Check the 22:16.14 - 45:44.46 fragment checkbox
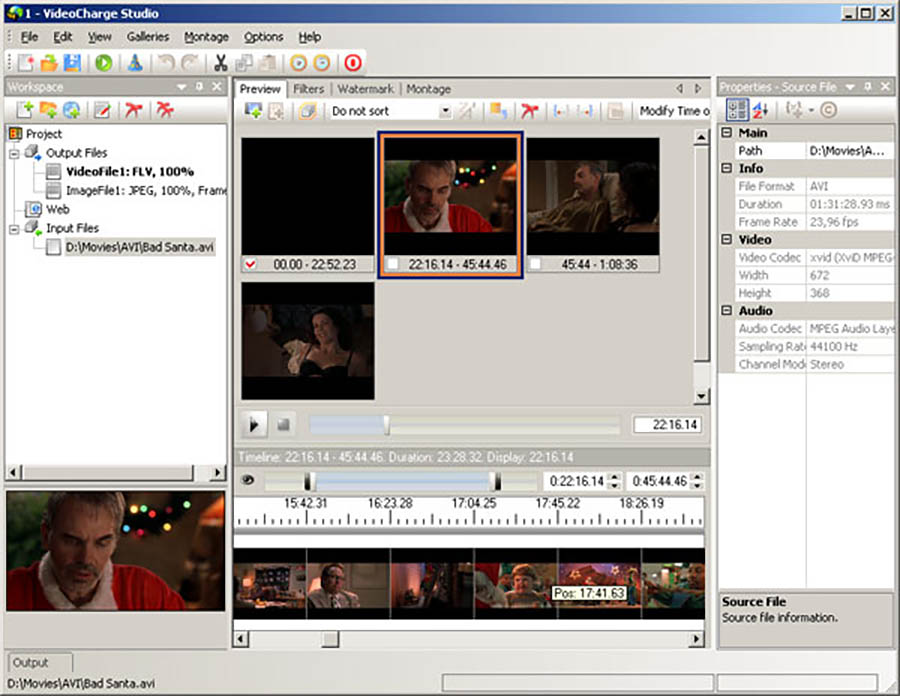900x696 pixels. (x=393, y=264)
